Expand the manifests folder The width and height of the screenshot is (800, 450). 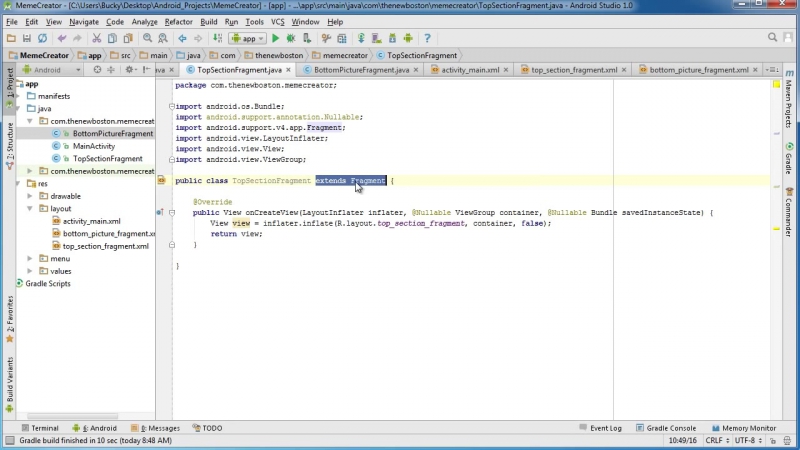click(x=18, y=96)
